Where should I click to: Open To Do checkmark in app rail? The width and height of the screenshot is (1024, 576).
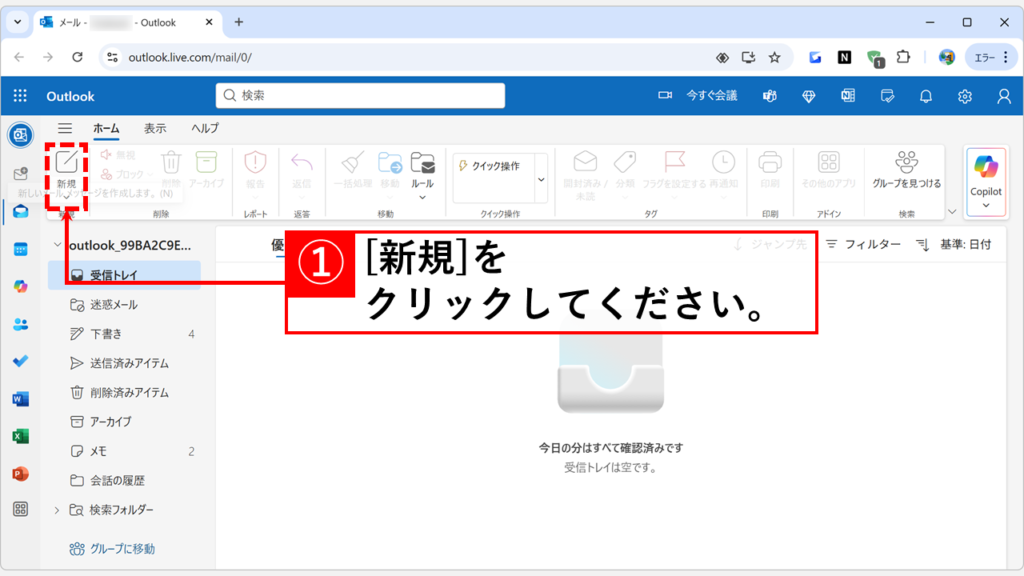coord(20,361)
